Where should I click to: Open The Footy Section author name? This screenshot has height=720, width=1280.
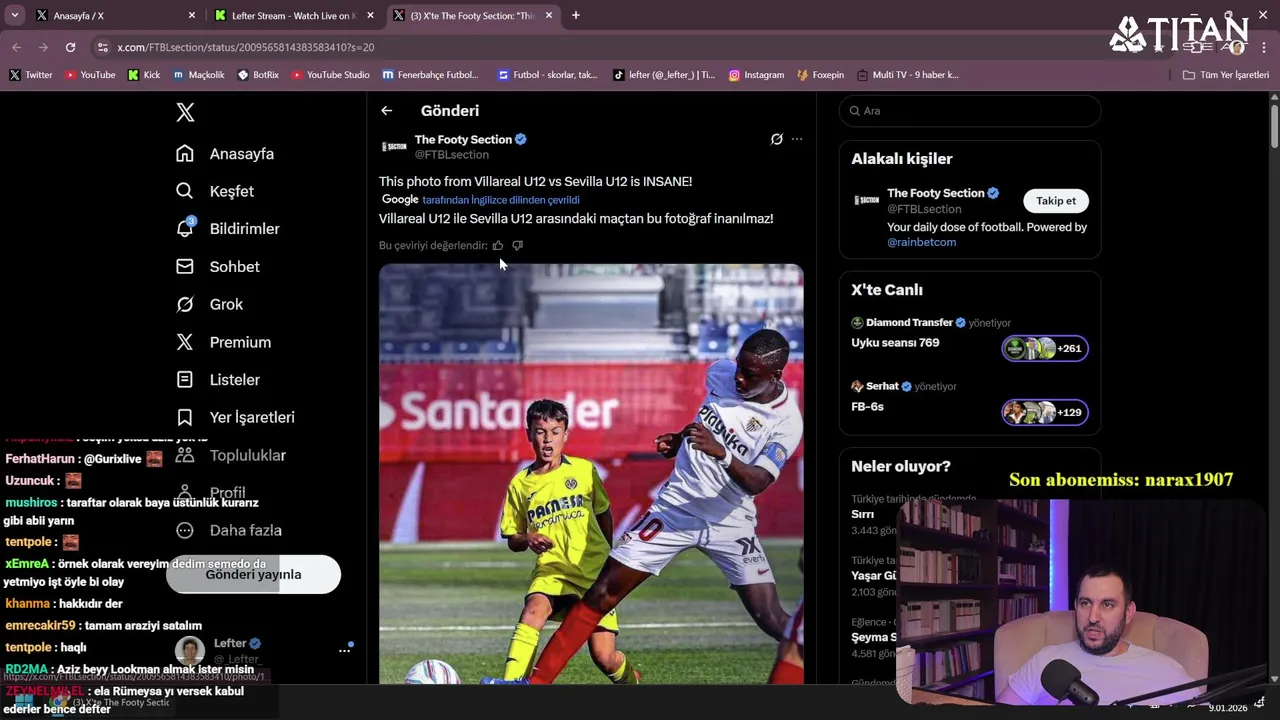[463, 140]
